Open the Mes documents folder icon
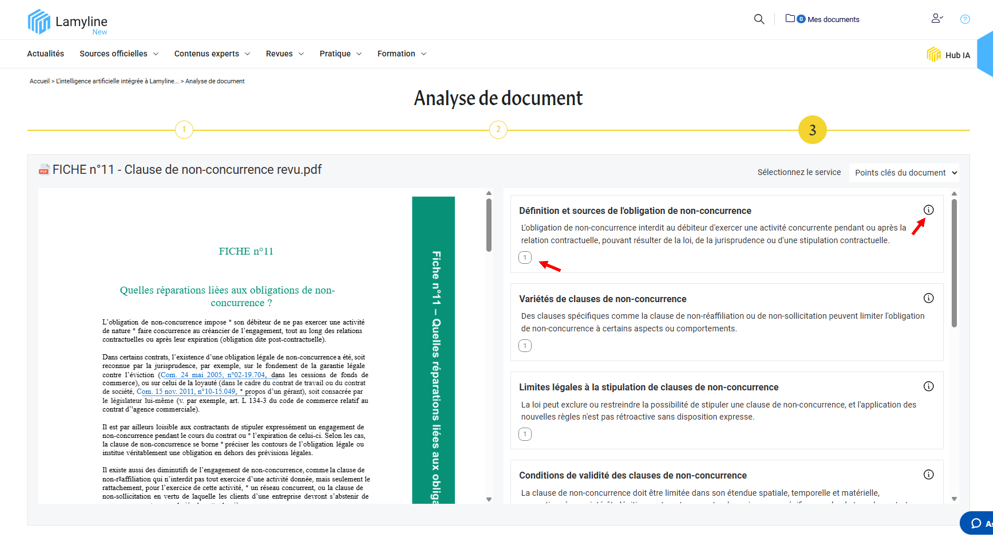The height and width of the screenshot is (536, 993). click(790, 18)
